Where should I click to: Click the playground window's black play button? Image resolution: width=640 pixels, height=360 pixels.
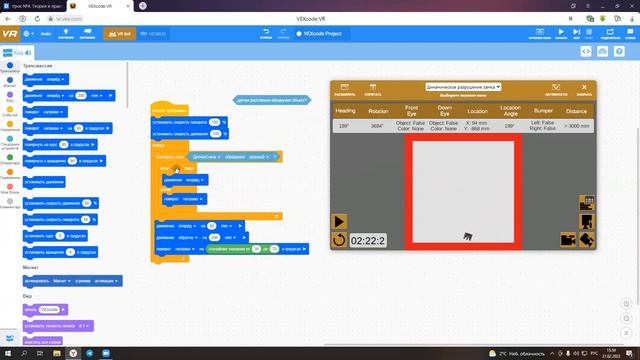339,222
